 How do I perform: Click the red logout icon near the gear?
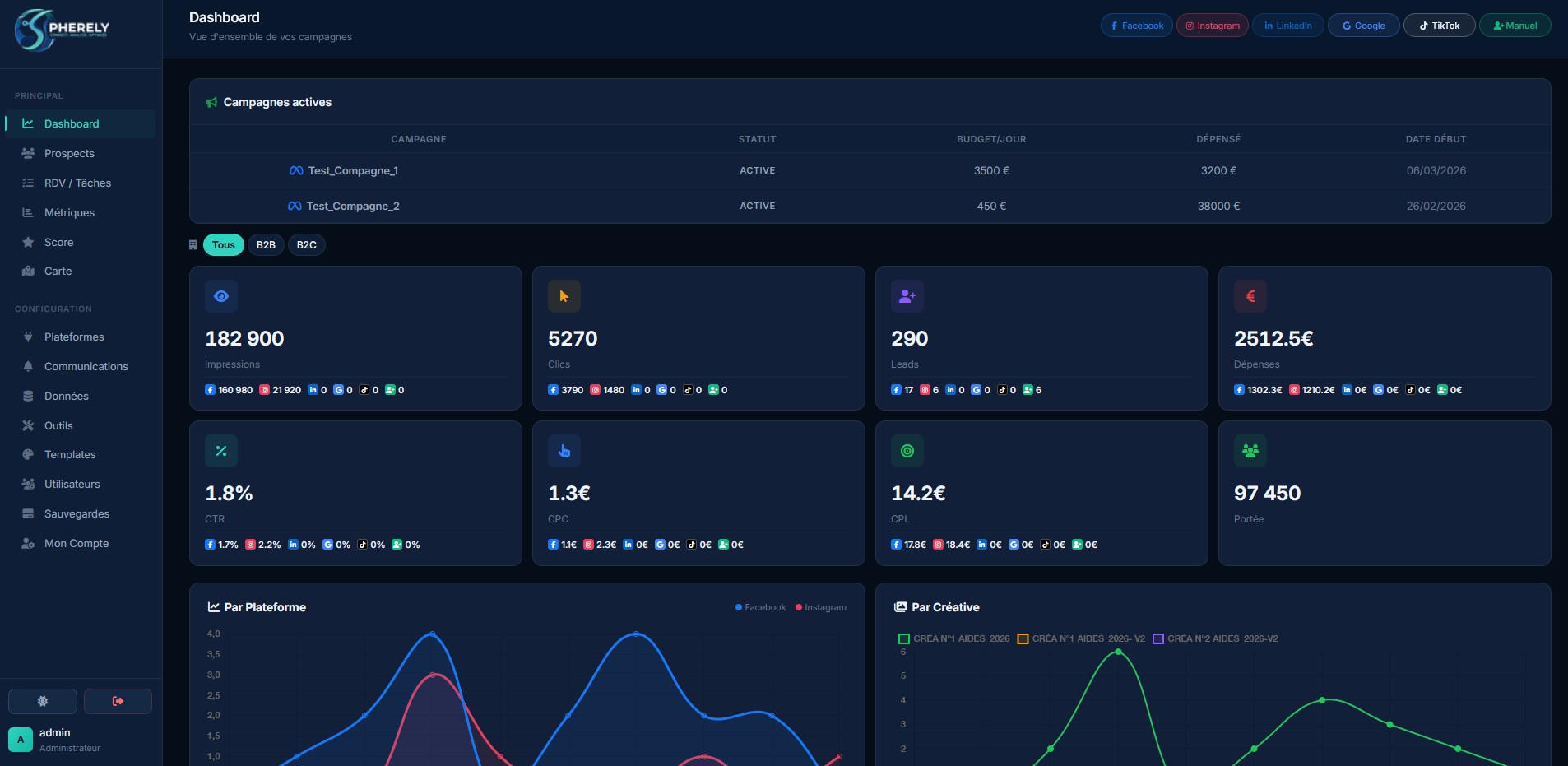point(117,700)
